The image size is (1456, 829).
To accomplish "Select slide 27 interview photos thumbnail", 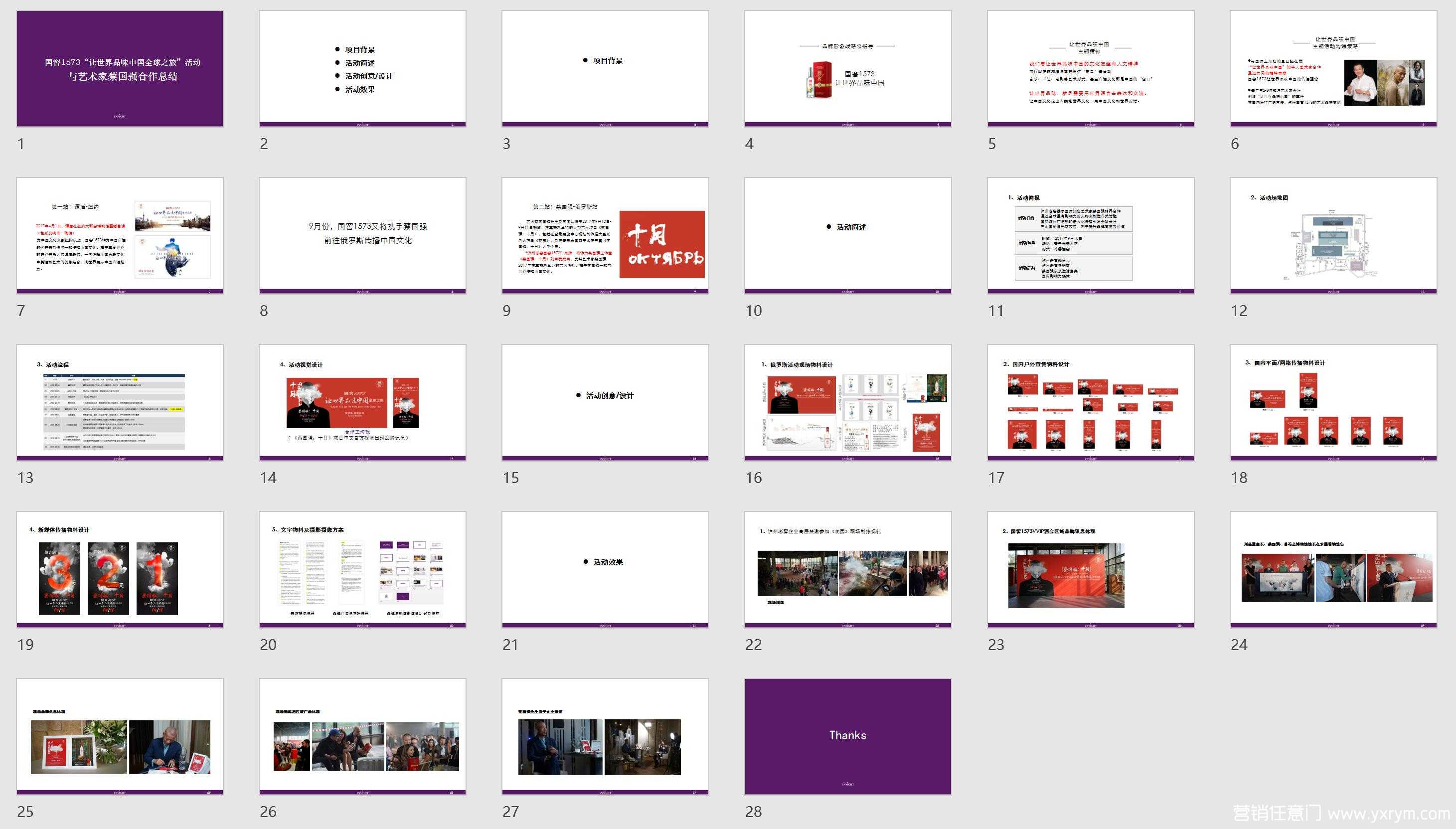I will (x=605, y=736).
